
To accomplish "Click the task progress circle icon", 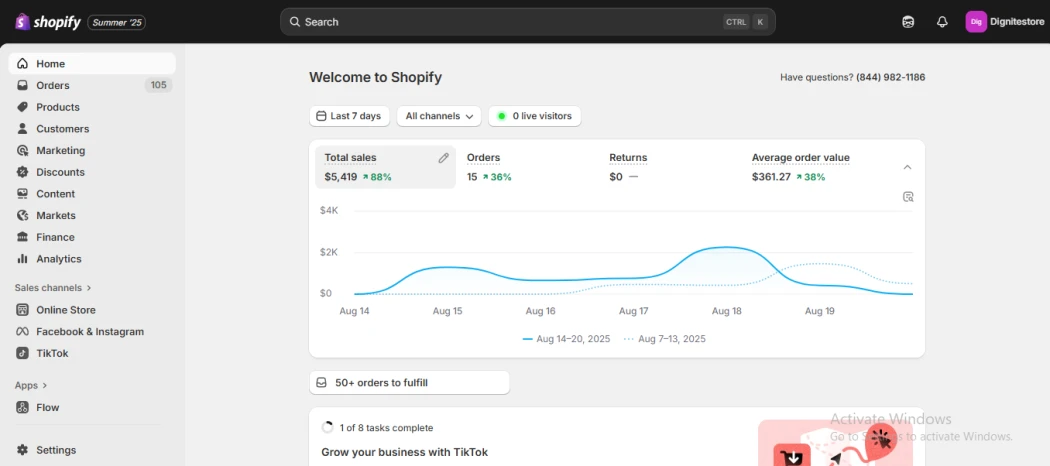I will click(x=327, y=427).
